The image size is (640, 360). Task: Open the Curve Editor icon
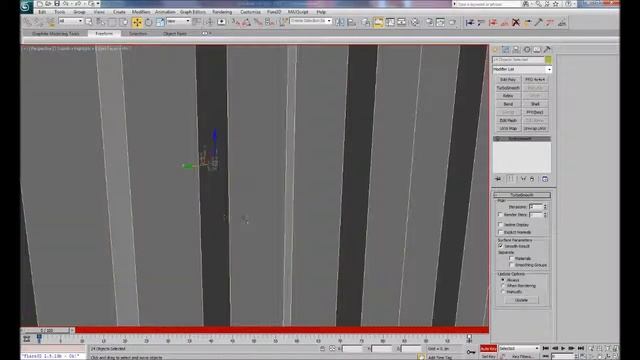click(x=390, y=22)
